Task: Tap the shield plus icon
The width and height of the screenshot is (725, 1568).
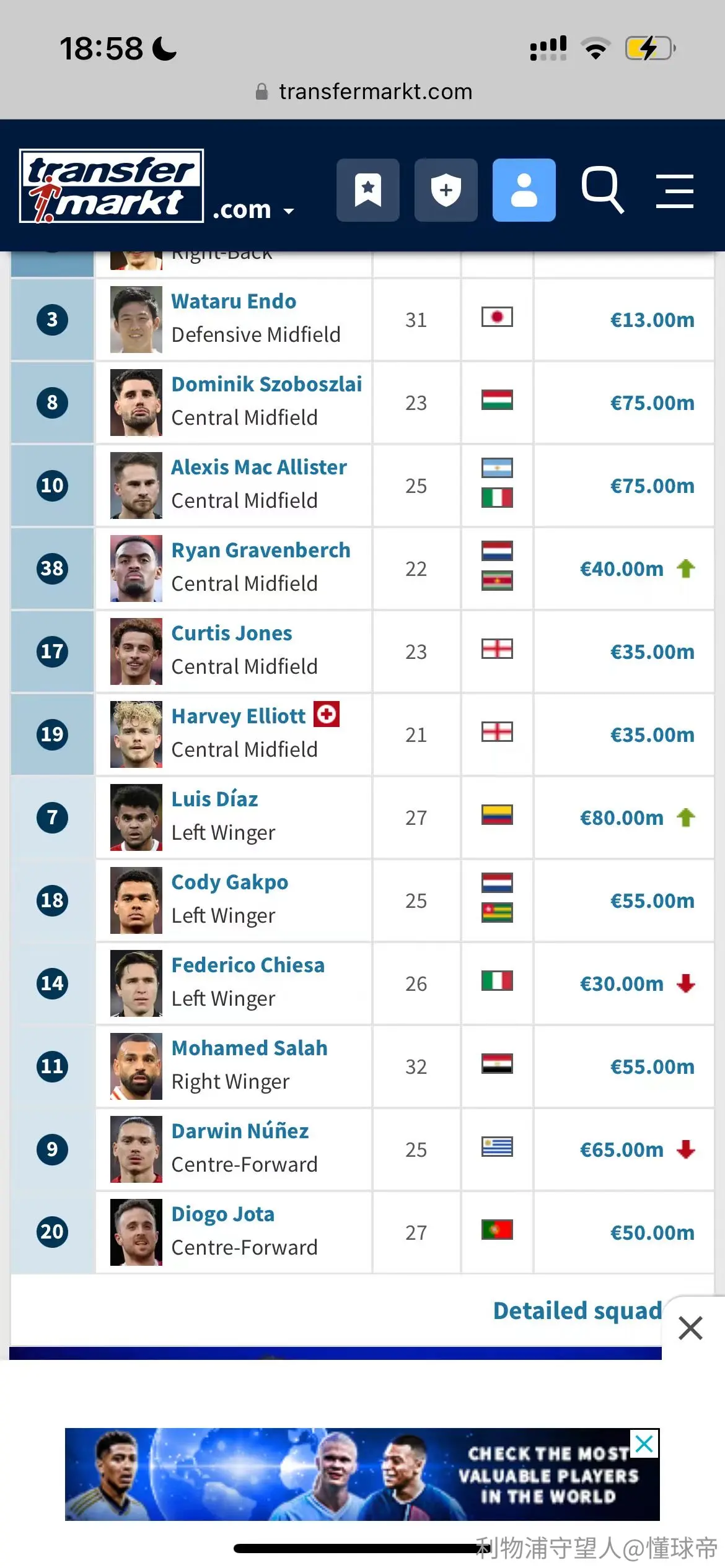Action: tap(446, 190)
